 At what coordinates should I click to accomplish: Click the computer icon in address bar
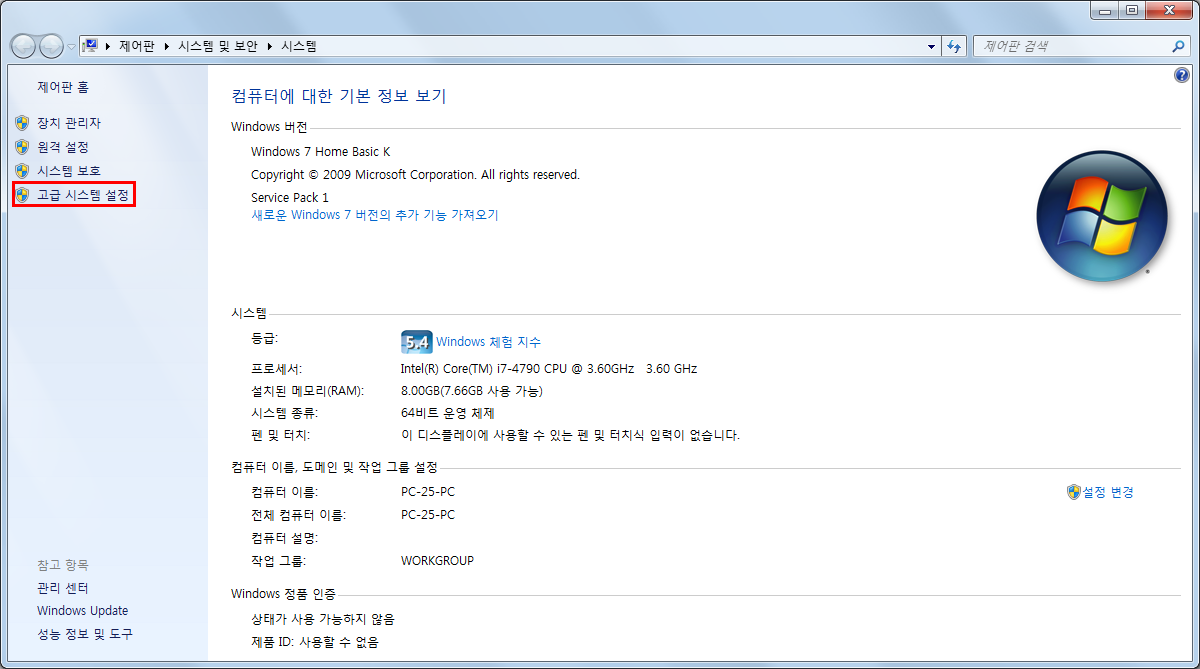coord(90,46)
